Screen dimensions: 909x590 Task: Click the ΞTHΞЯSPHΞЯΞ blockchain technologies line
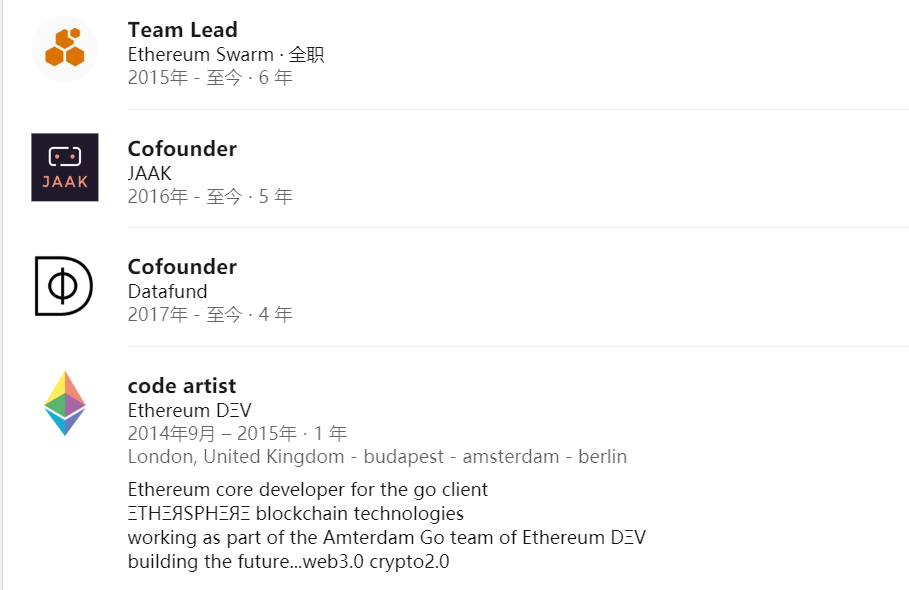[x=296, y=514]
